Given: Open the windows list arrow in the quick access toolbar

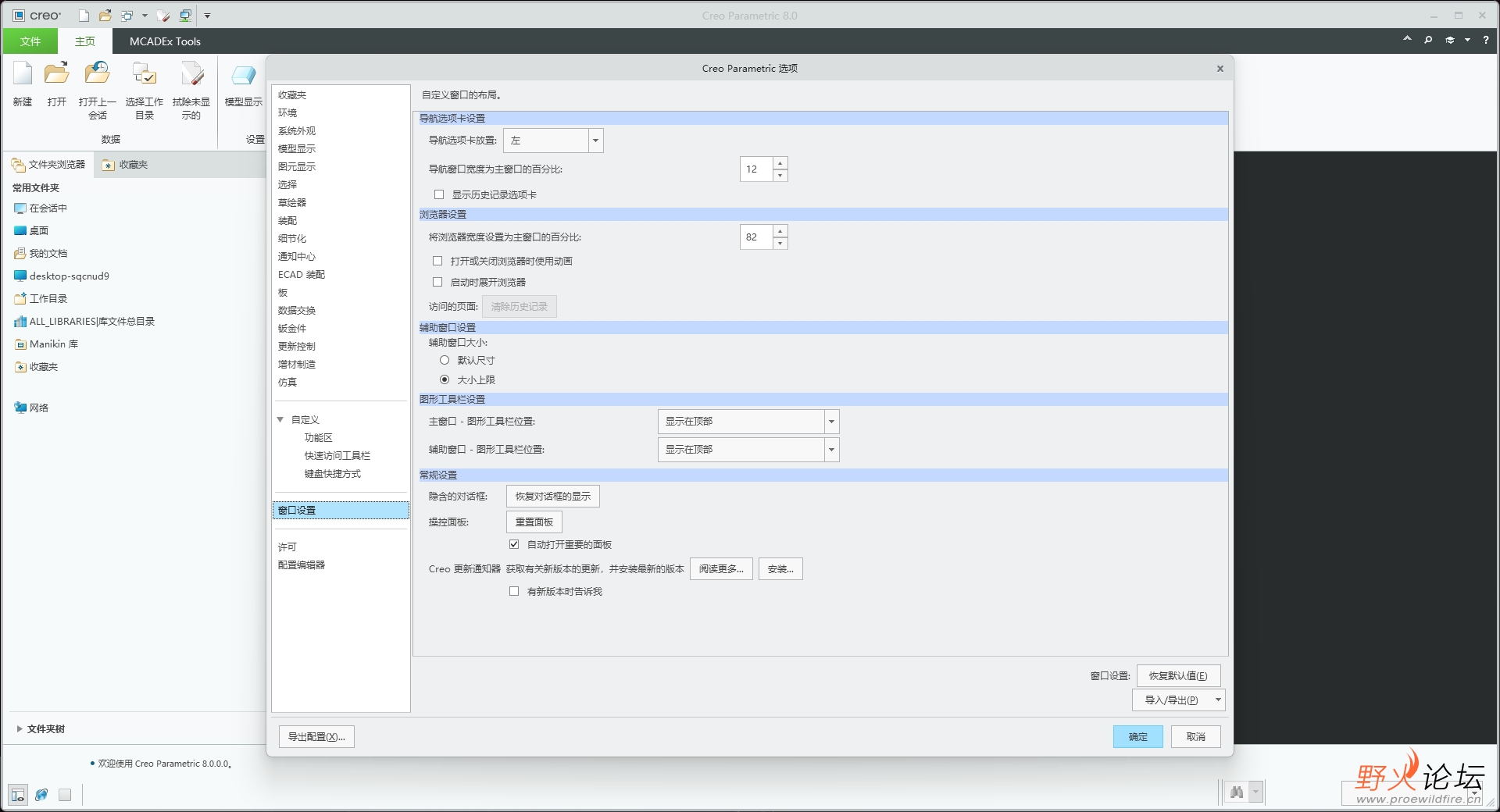Looking at the screenshot, I should pyautogui.click(x=145, y=16).
